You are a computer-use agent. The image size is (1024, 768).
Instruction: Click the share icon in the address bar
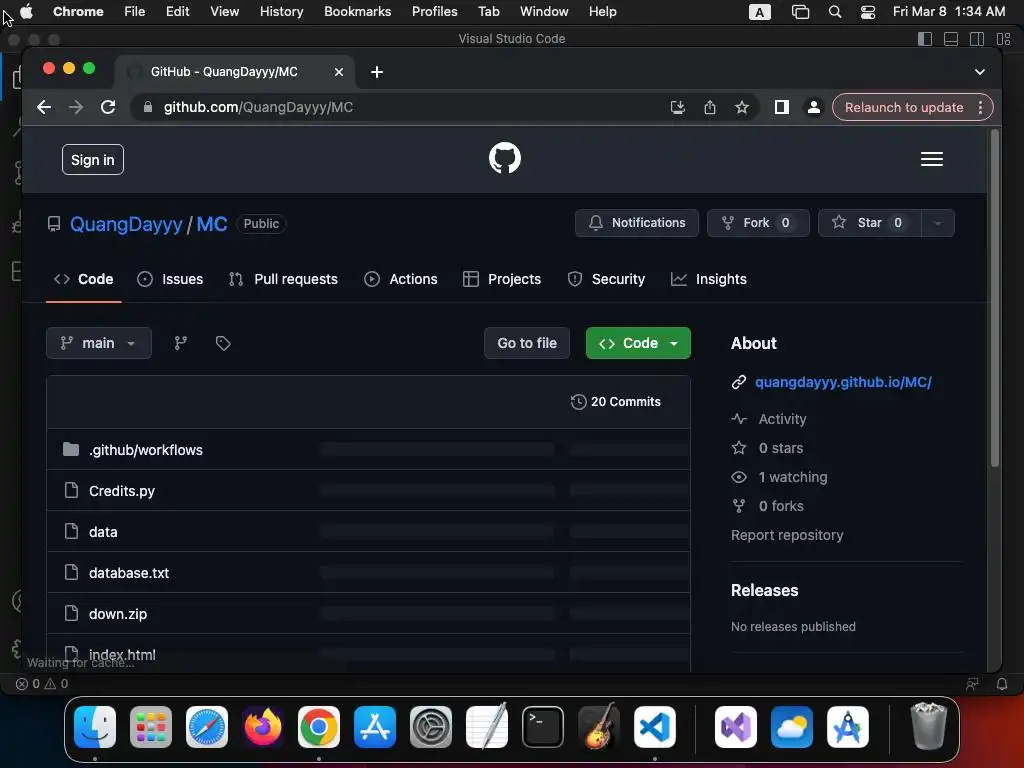pos(710,107)
